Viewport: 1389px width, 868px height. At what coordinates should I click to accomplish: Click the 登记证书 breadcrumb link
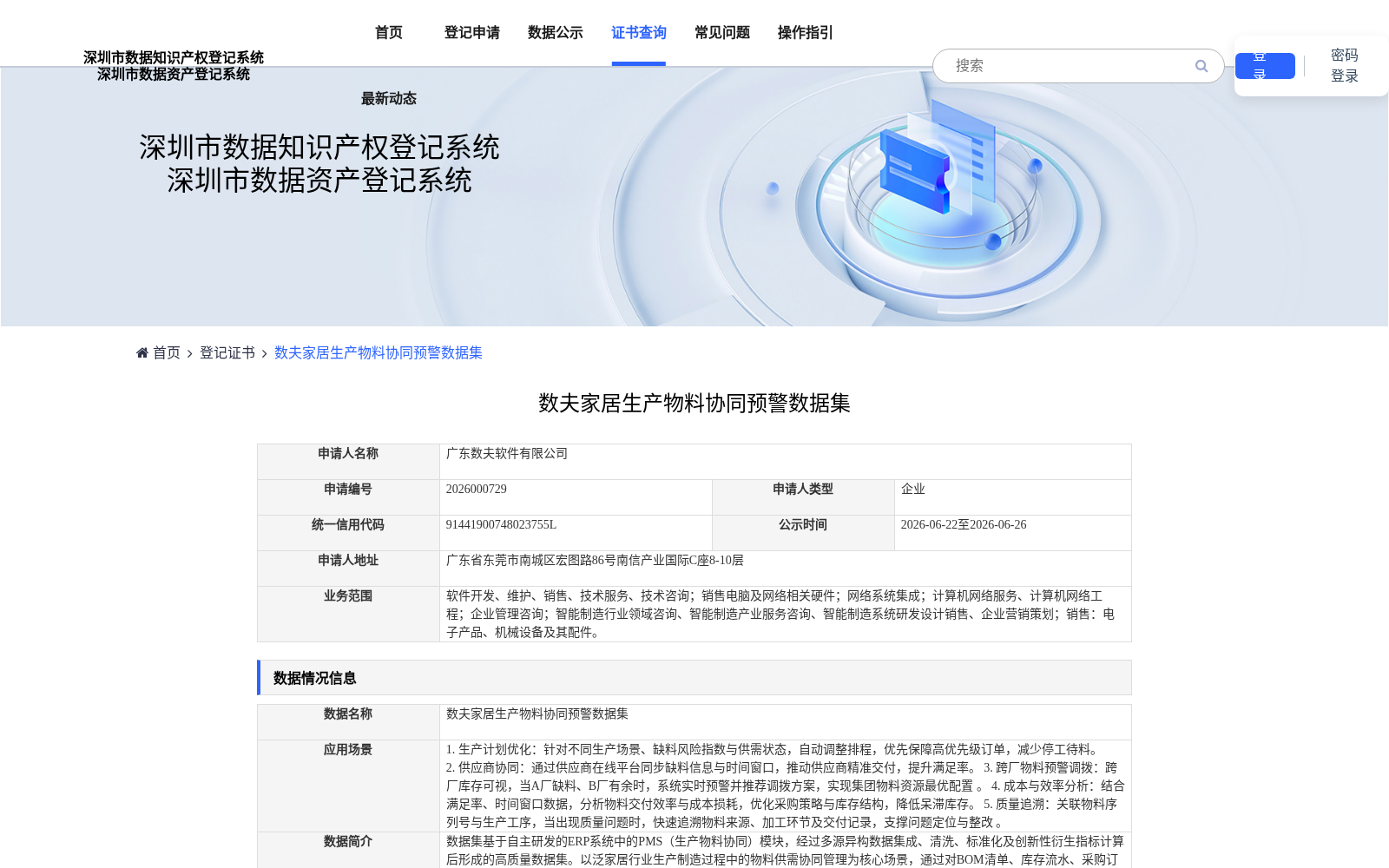tap(227, 352)
